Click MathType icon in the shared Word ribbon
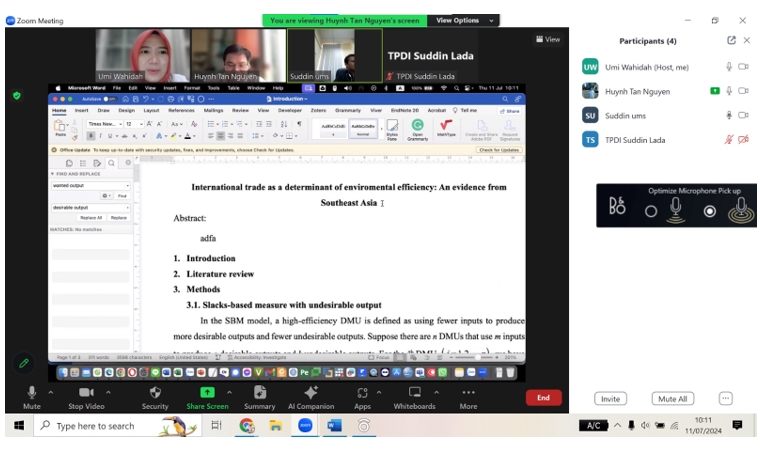 (446, 125)
